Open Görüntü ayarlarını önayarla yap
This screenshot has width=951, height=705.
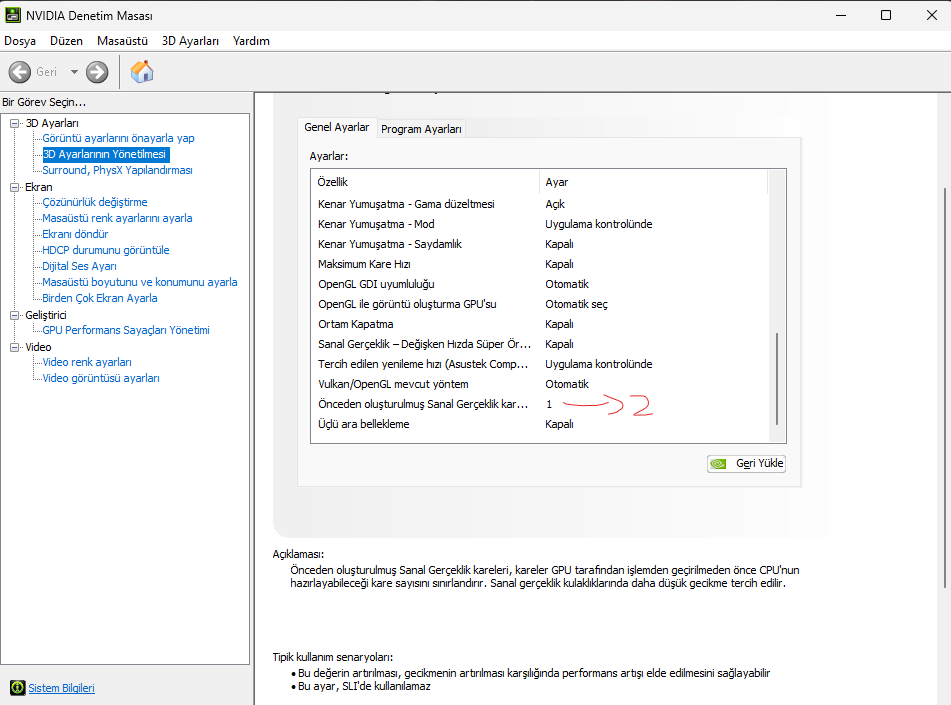click(x=118, y=138)
